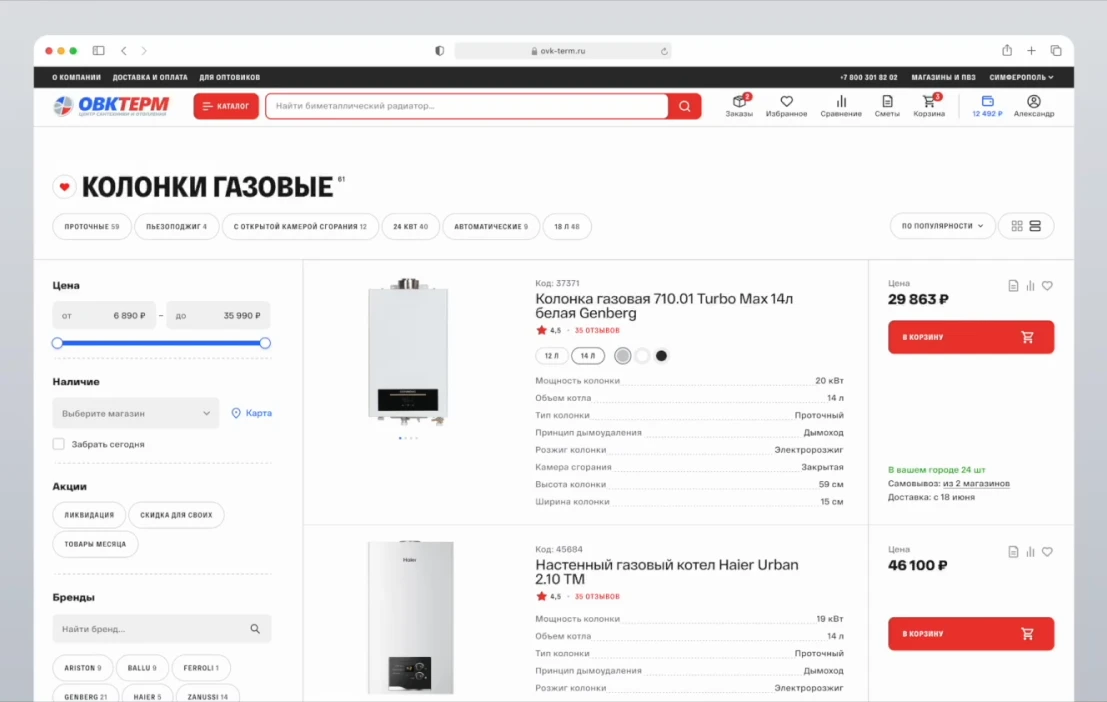
Task: Reload the ovk-term.ru page
Action: click(664, 51)
